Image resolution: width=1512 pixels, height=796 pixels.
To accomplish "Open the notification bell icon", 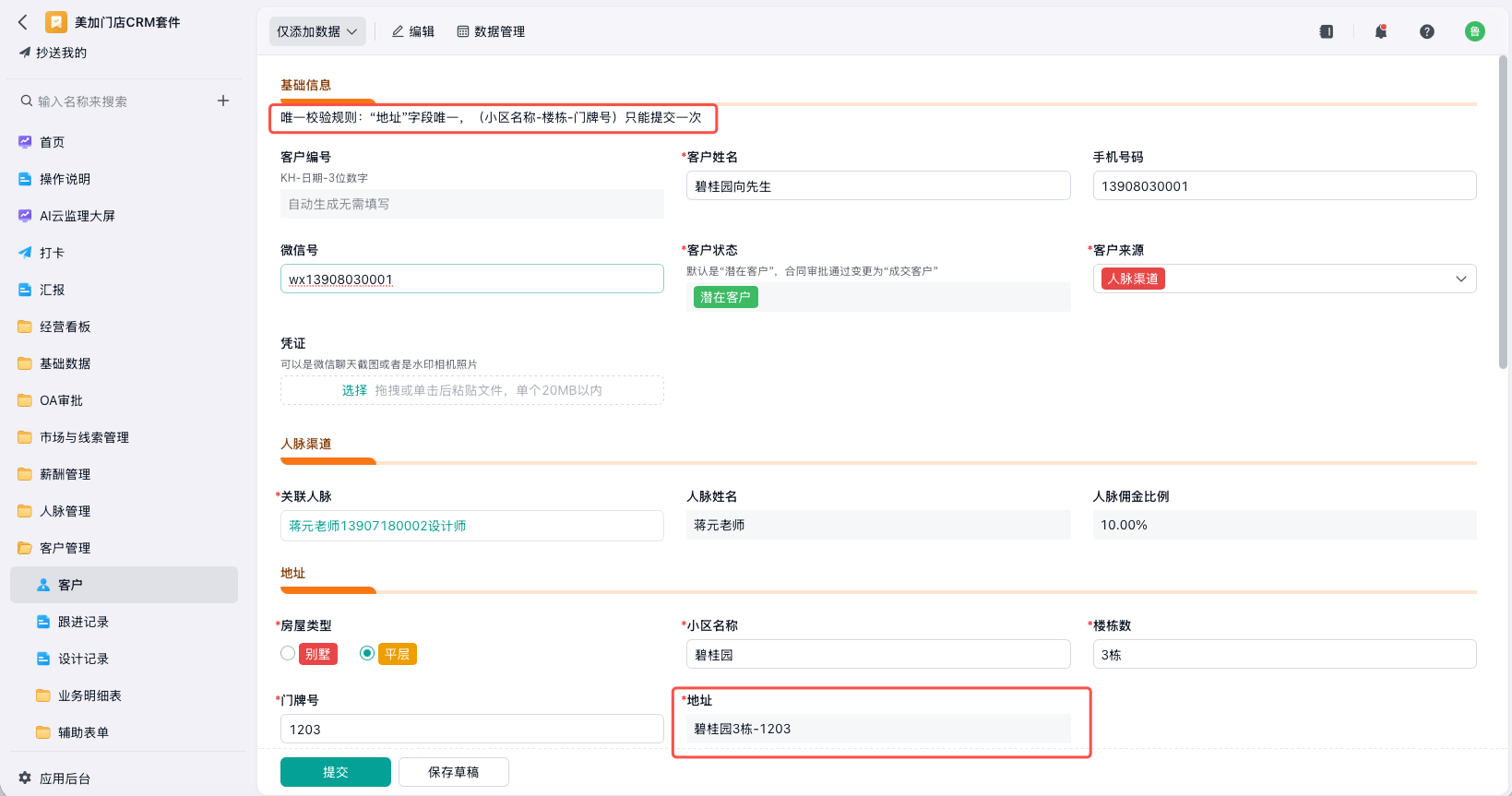I will [x=1381, y=31].
